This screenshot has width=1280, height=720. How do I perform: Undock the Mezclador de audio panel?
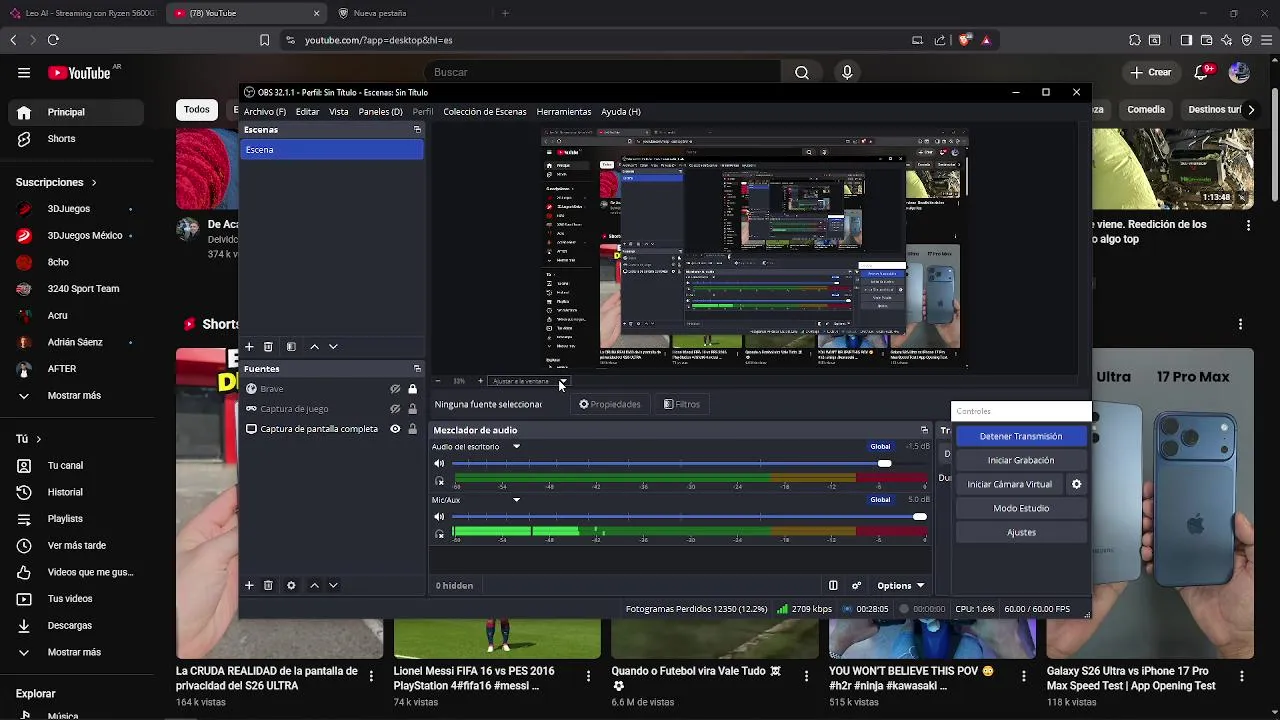click(924, 430)
